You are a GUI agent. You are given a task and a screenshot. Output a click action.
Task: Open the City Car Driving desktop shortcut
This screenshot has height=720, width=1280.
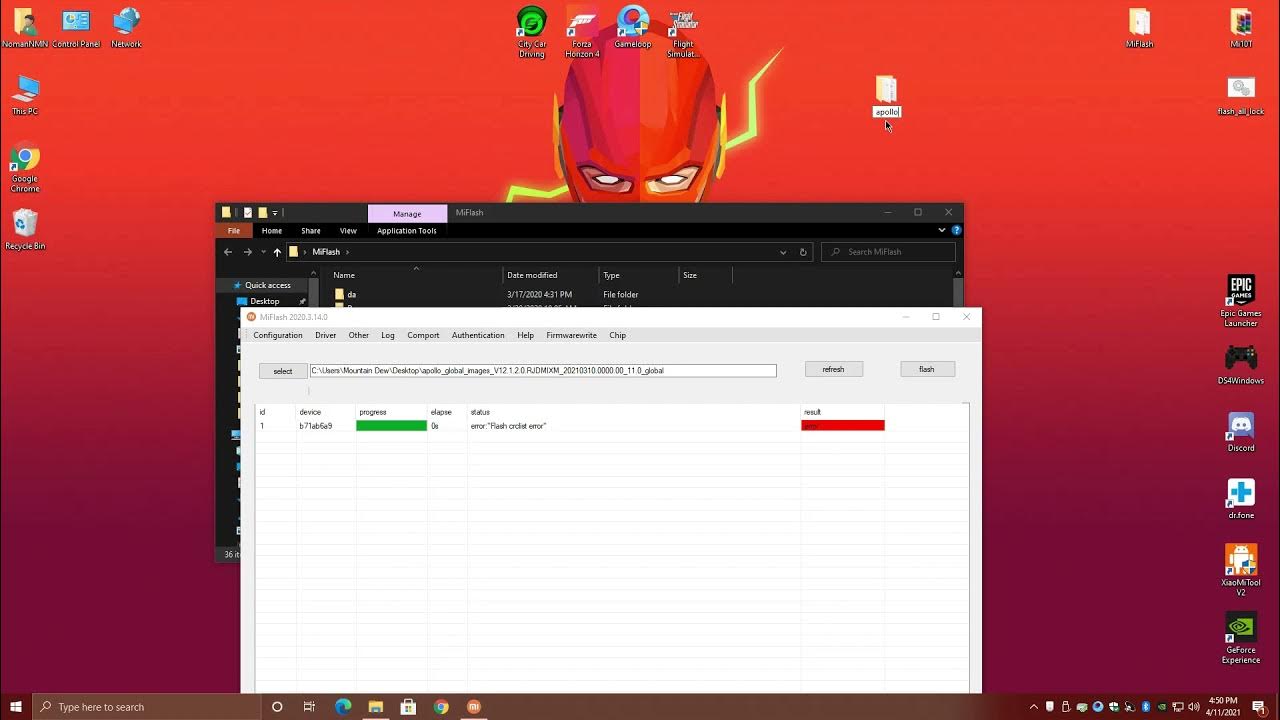532,31
